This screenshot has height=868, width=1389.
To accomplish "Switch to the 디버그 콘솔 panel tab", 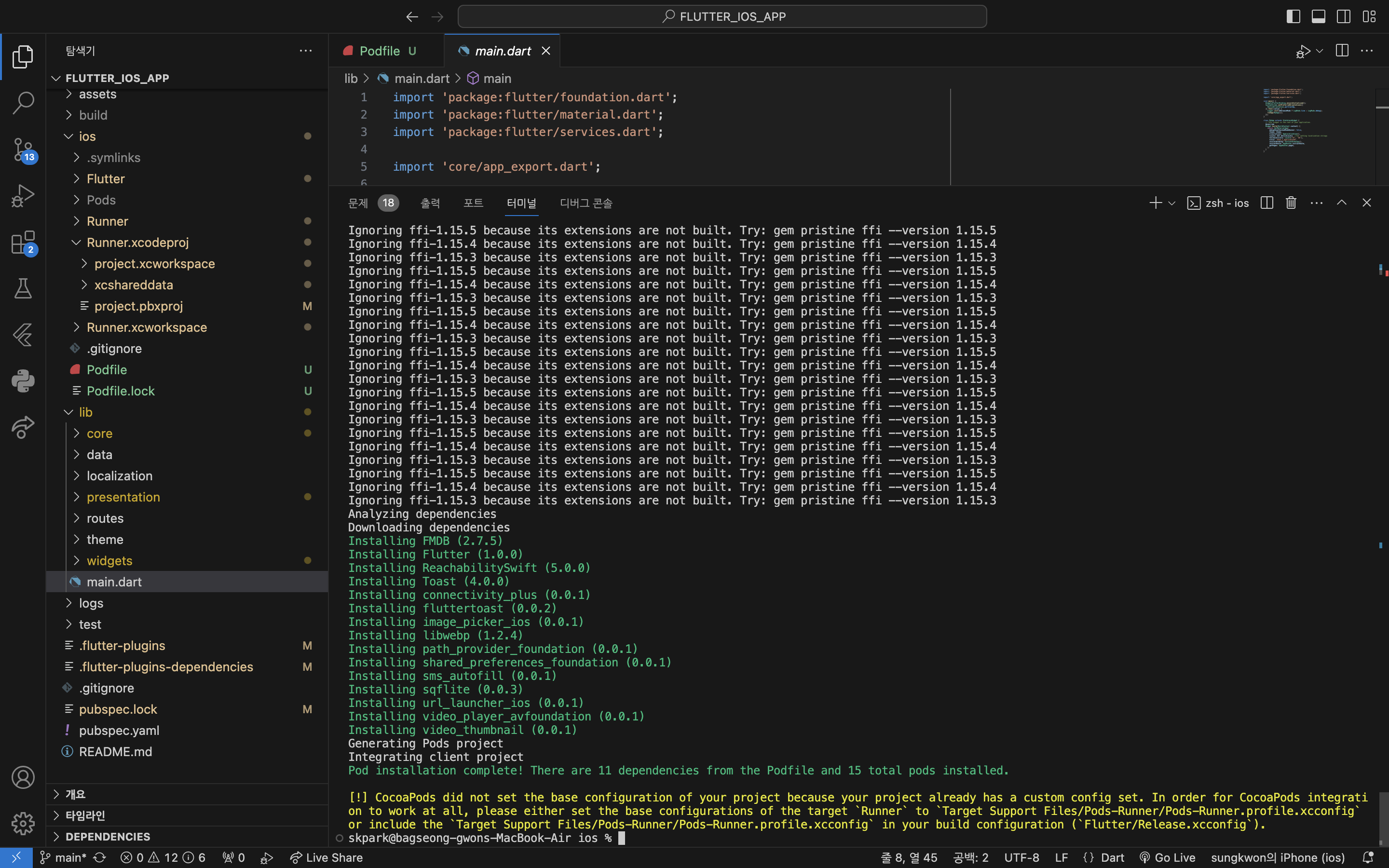I will (586, 203).
